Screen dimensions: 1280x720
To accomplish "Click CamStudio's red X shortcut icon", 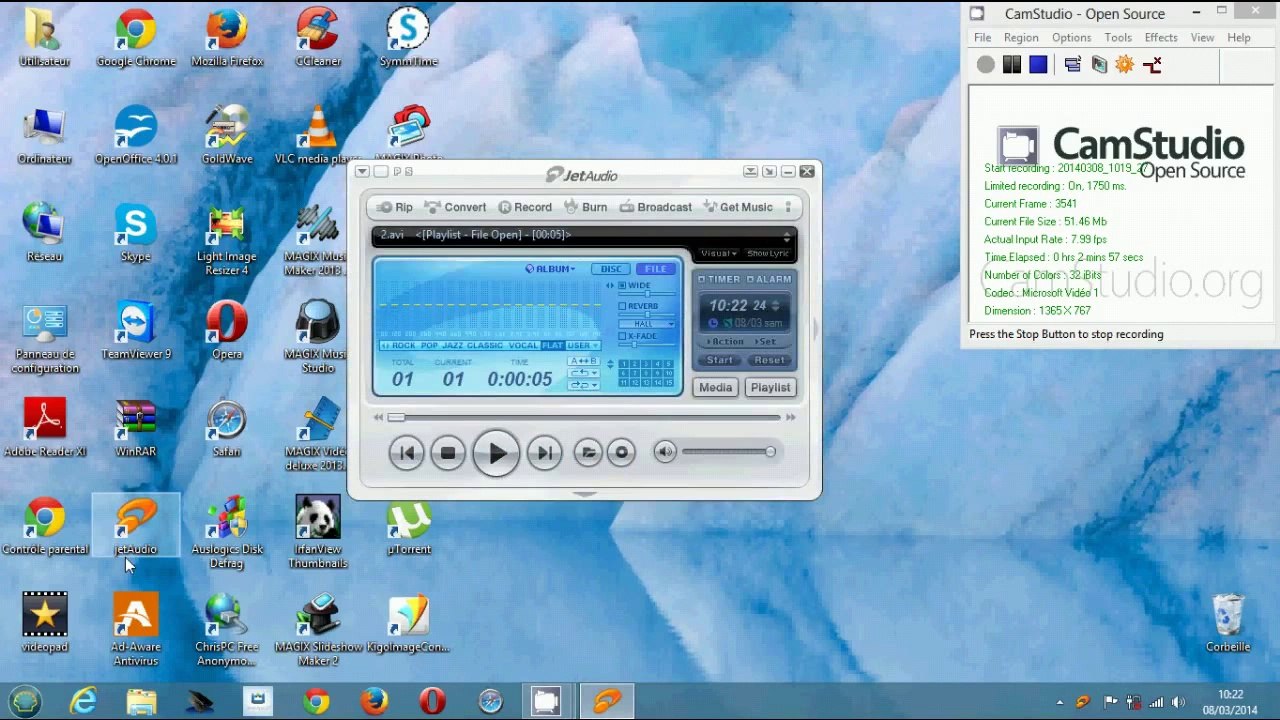I will click(1152, 65).
